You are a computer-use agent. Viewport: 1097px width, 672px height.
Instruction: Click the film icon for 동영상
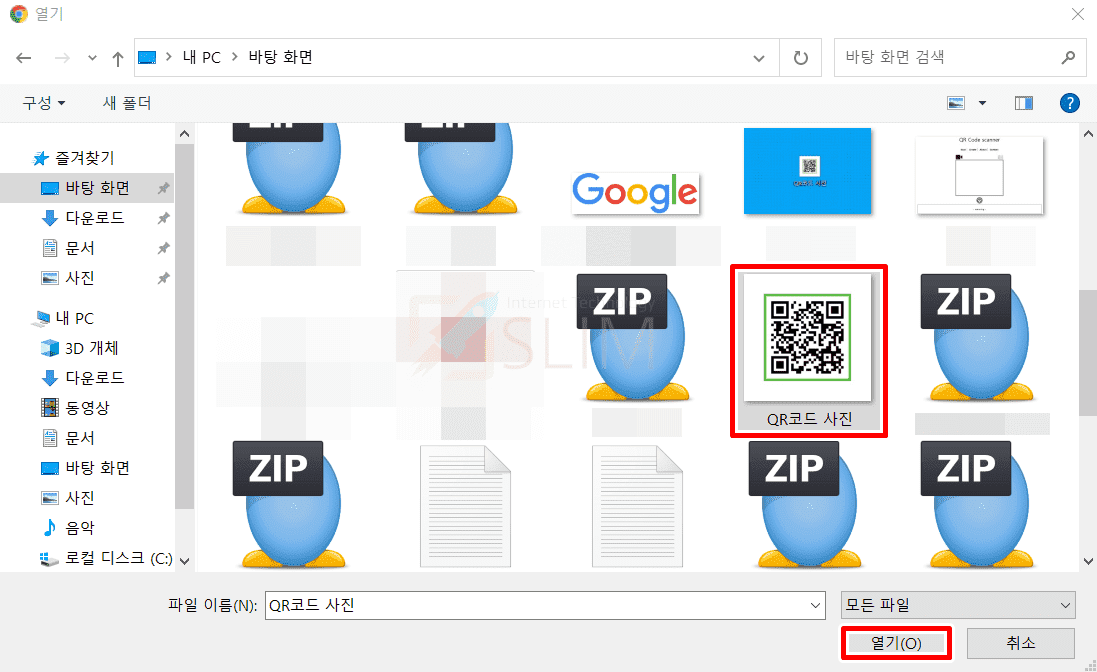(x=50, y=408)
